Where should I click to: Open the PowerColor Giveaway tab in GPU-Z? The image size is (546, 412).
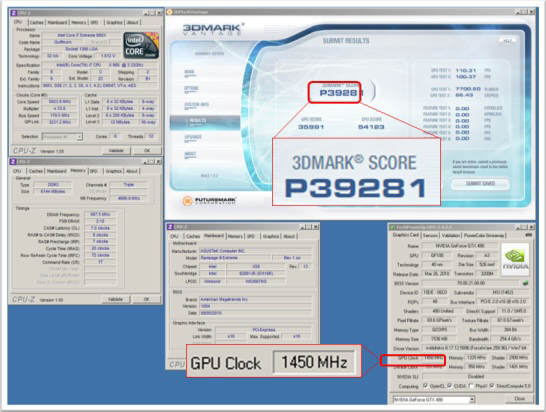484,235
